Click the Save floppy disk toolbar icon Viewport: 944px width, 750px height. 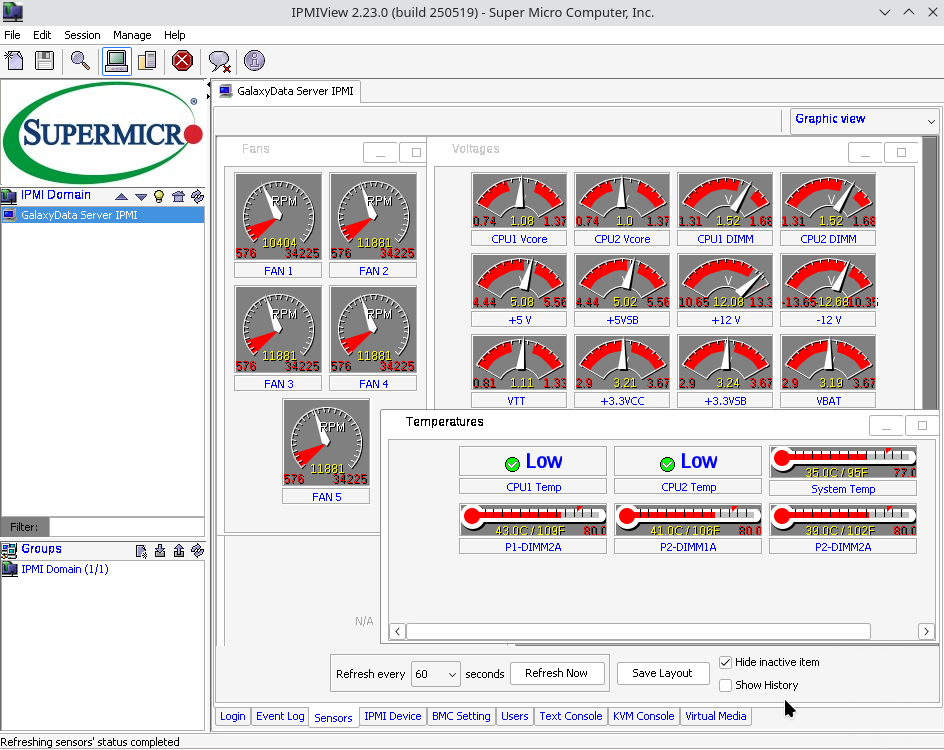[45, 61]
